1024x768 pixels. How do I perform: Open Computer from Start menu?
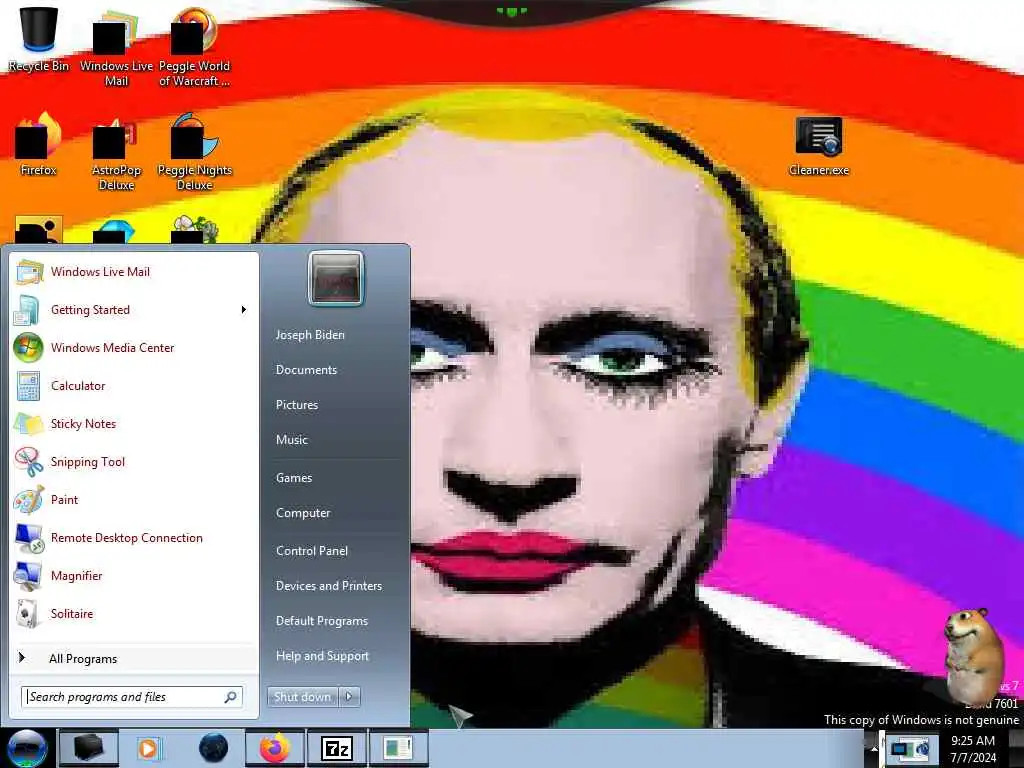[303, 513]
